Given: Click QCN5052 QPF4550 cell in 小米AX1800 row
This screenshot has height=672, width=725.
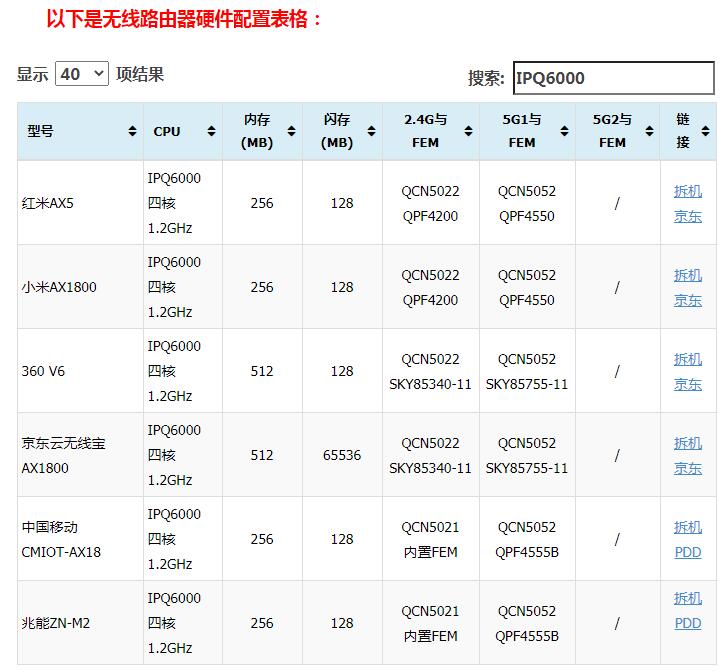Looking at the screenshot, I should point(527,287).
